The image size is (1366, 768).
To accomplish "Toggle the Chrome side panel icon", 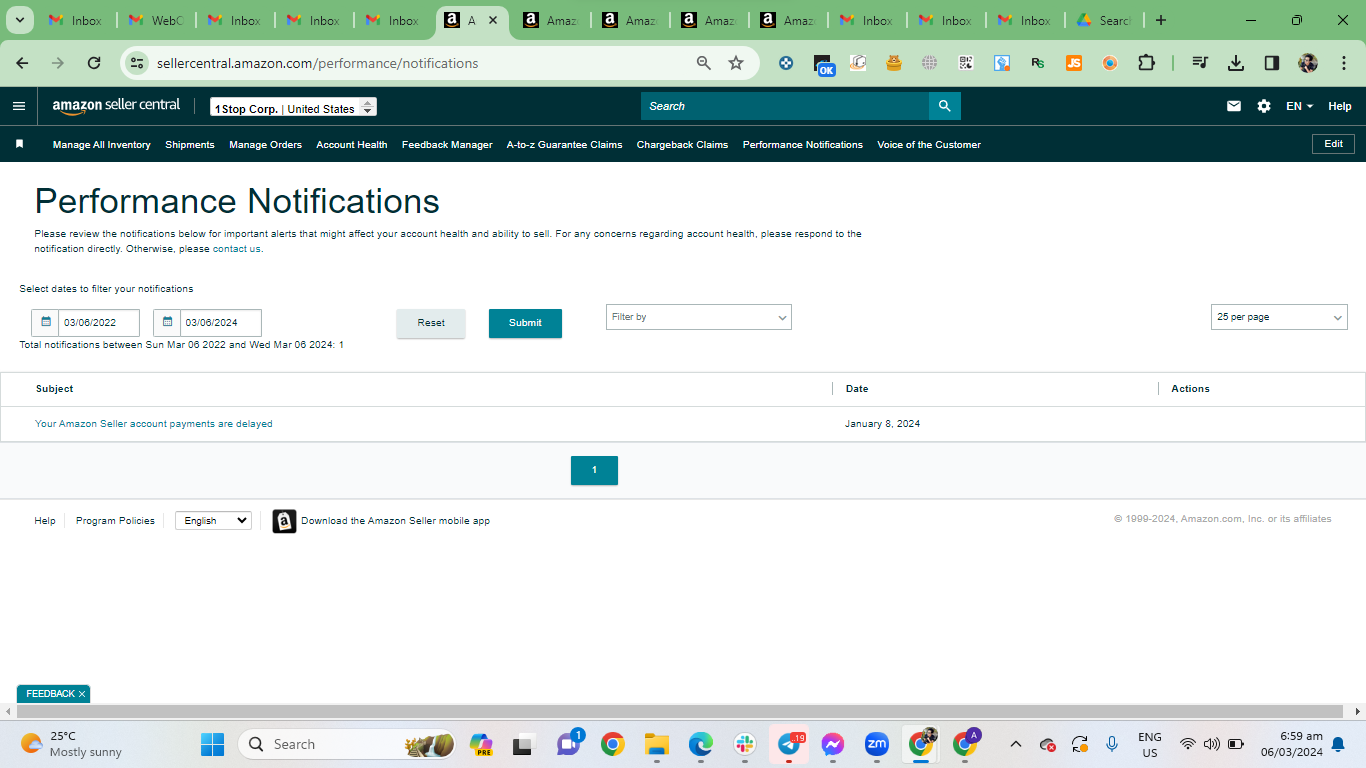I will point(1272,63).
